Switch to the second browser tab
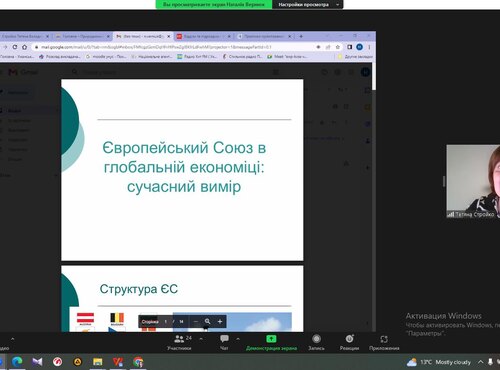Viewport: 500px width, 370px height. [x=82, y=36]
